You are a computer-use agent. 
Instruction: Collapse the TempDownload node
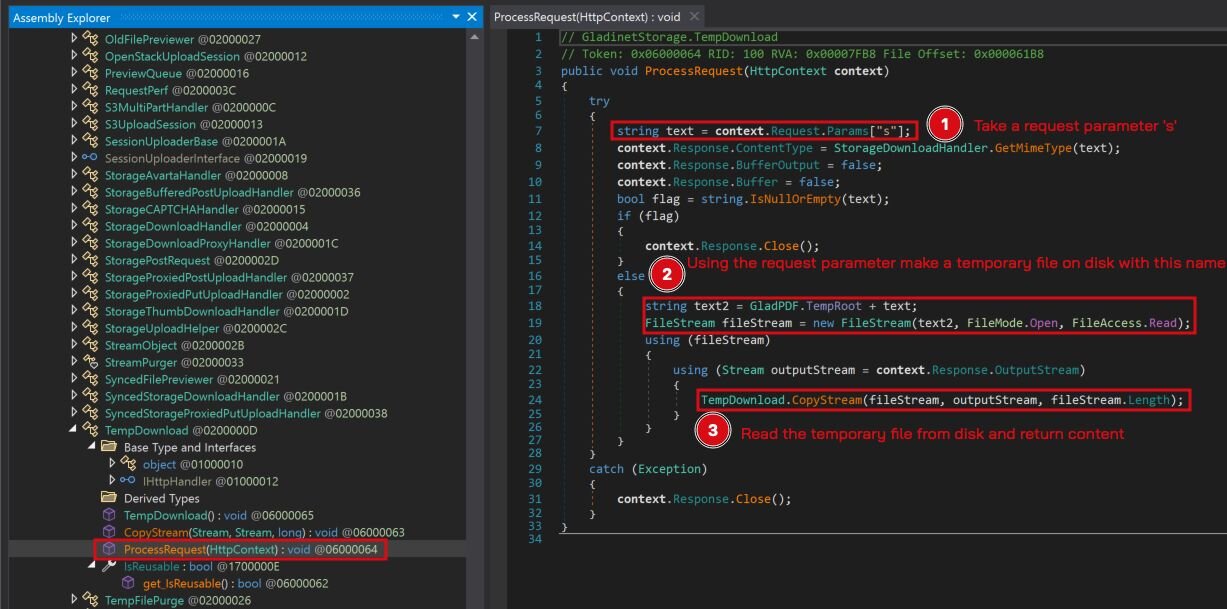coord(74,430)
